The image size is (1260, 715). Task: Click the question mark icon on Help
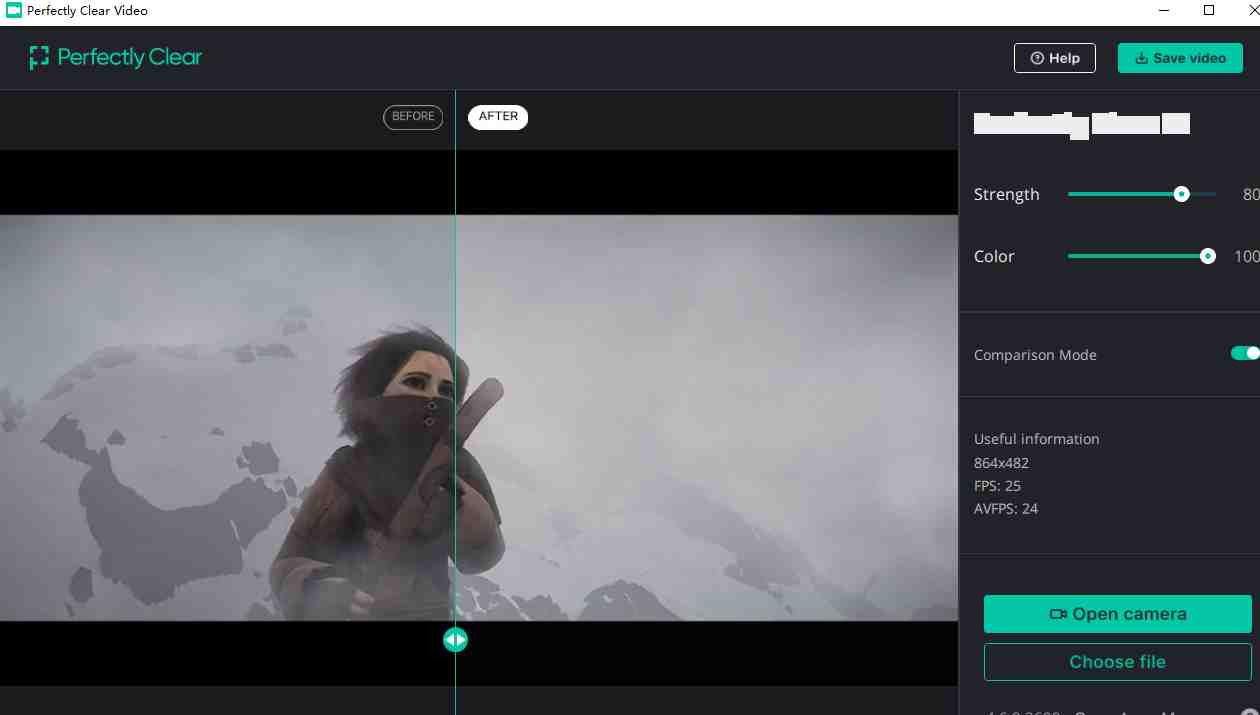pos(1036,58)
